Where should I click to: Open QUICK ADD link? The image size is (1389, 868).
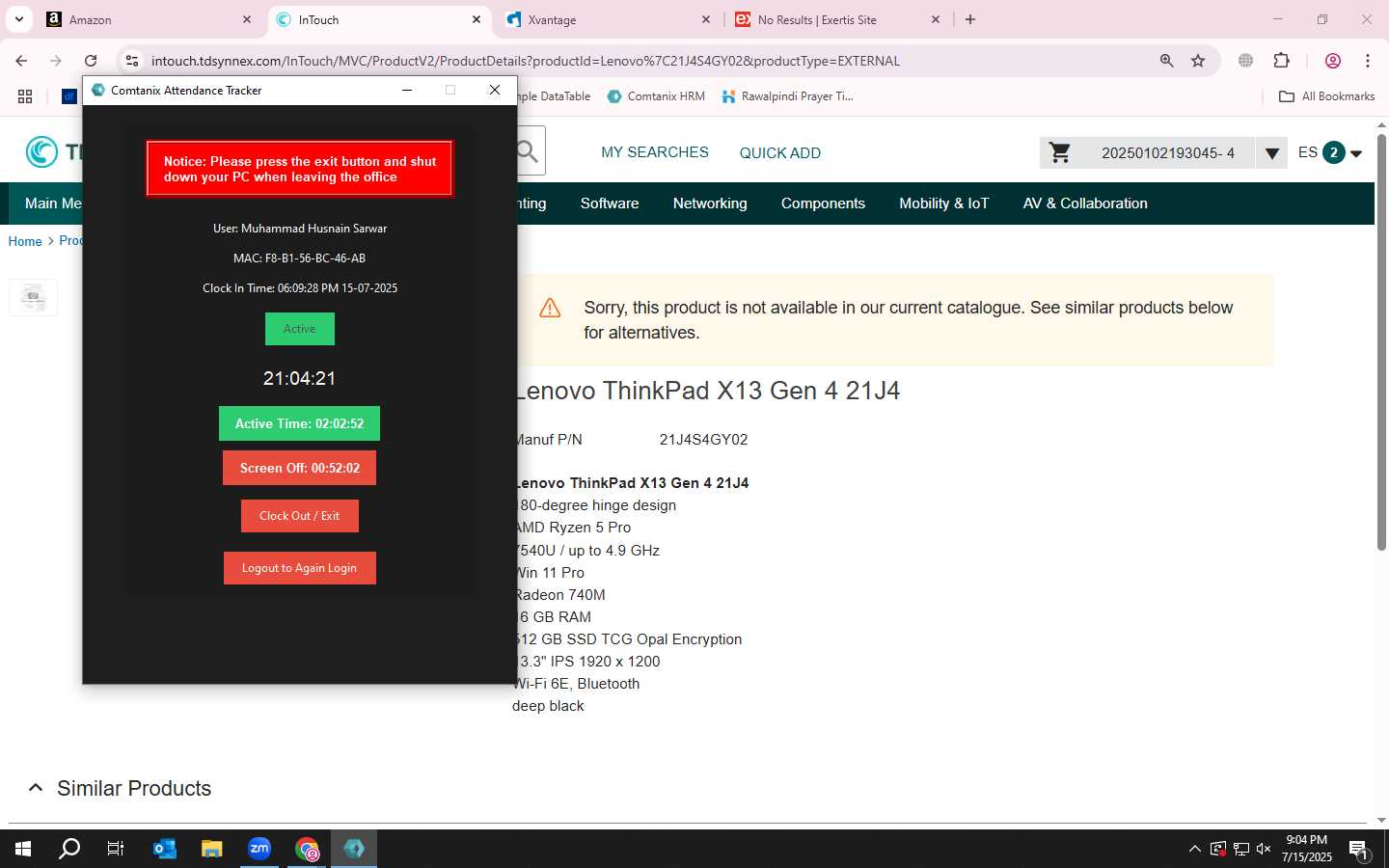(780, 152)
